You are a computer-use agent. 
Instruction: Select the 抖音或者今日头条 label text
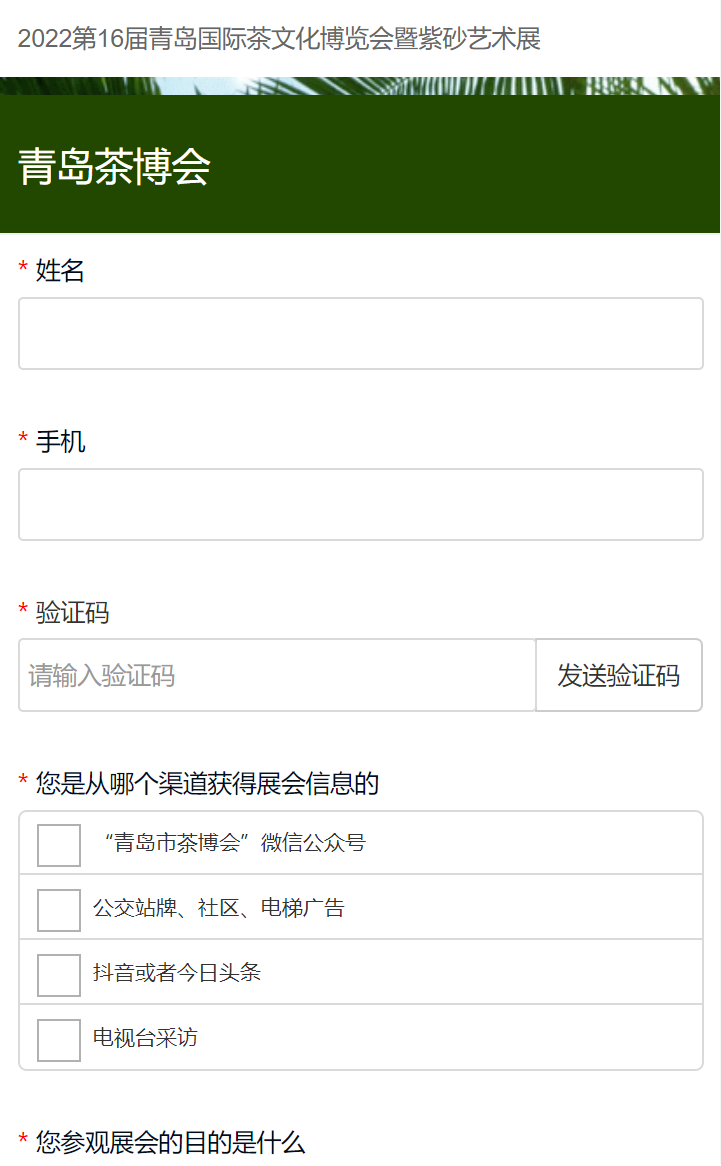[x=177, y=973]
